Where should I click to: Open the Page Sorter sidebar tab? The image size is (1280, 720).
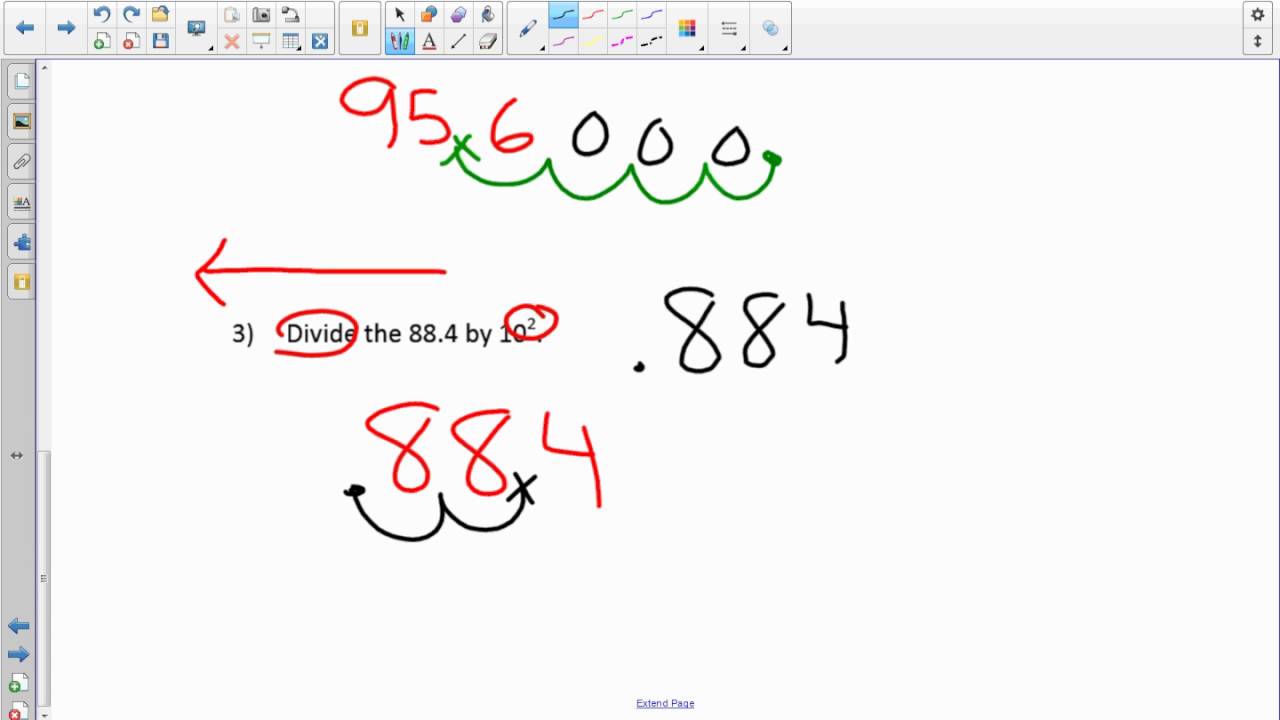click(21, 81)
